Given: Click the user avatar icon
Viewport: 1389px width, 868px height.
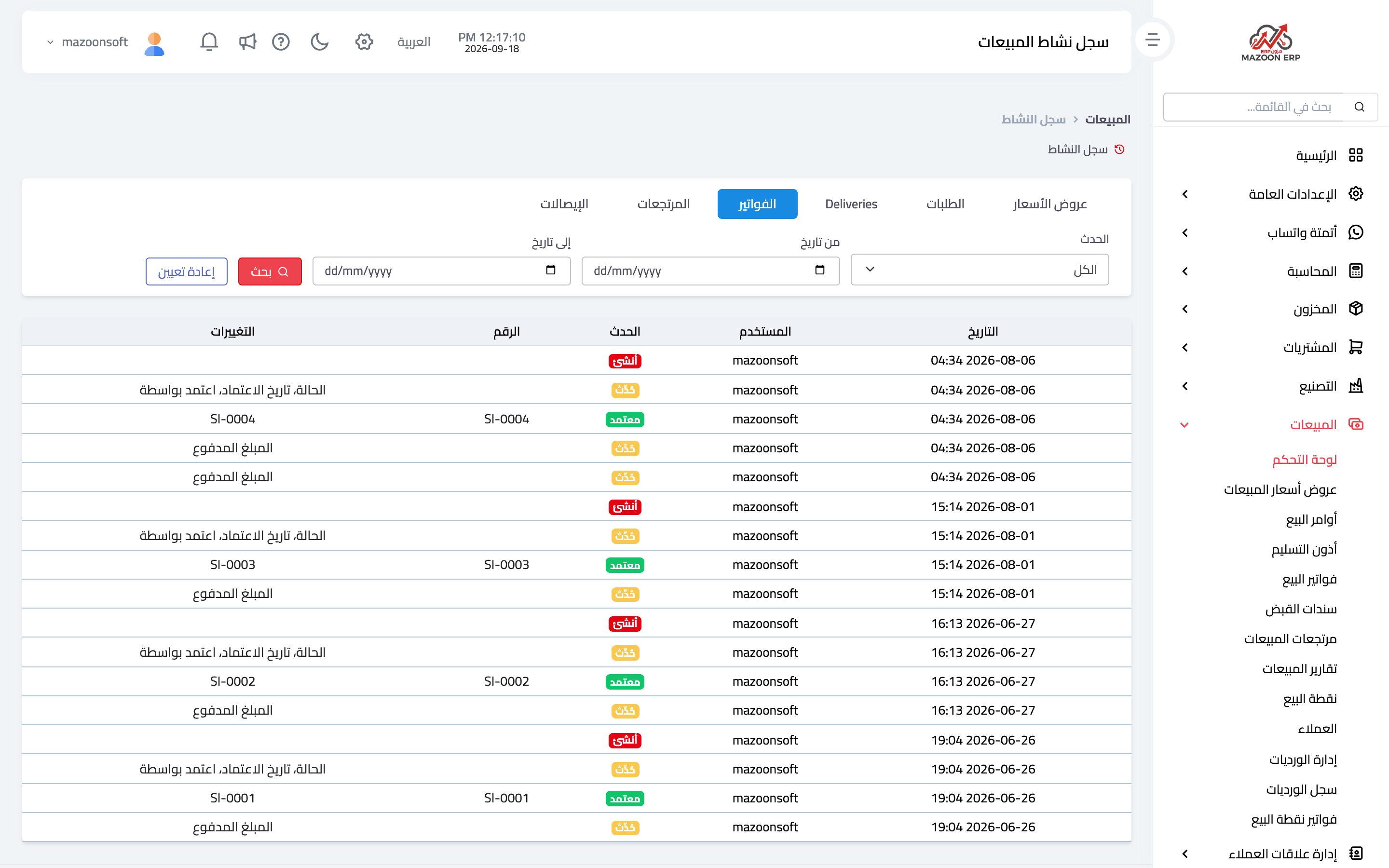Looking at the screenshot, I should [154, 43].
